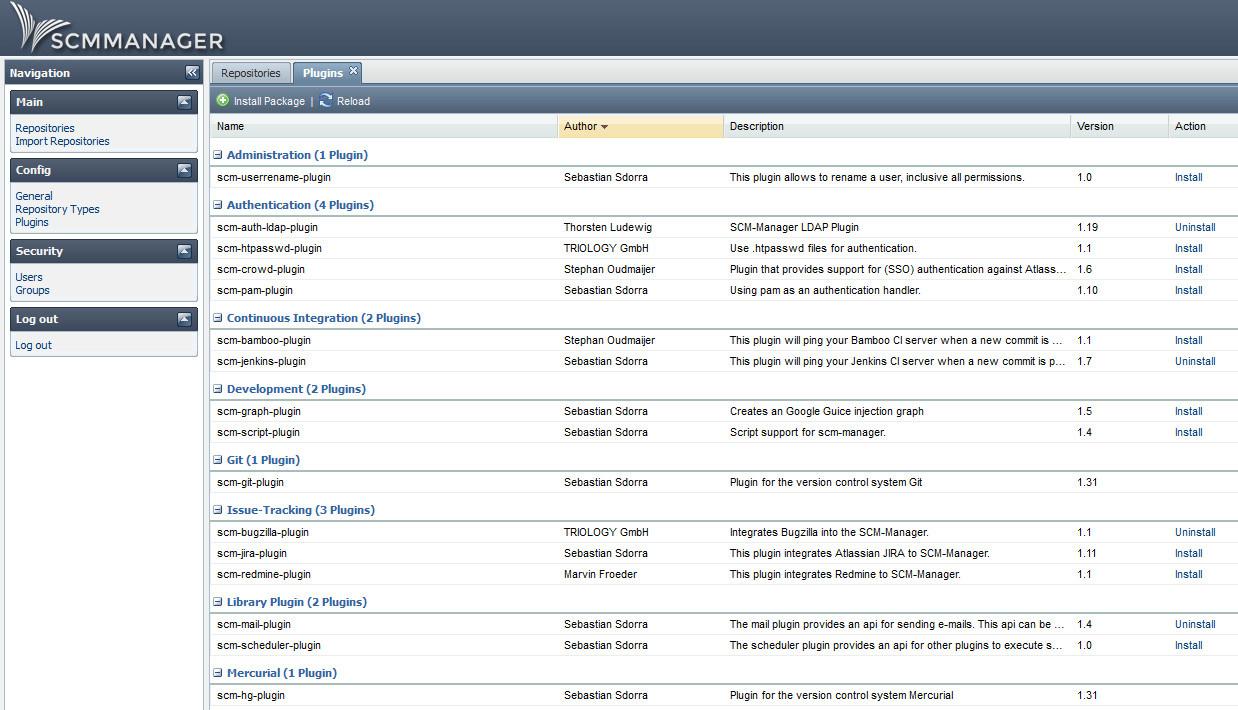The height and width of the screenshot is (710, 1238).
Task: Install the scm-jira-plugin
Action: pos(1188,553)
